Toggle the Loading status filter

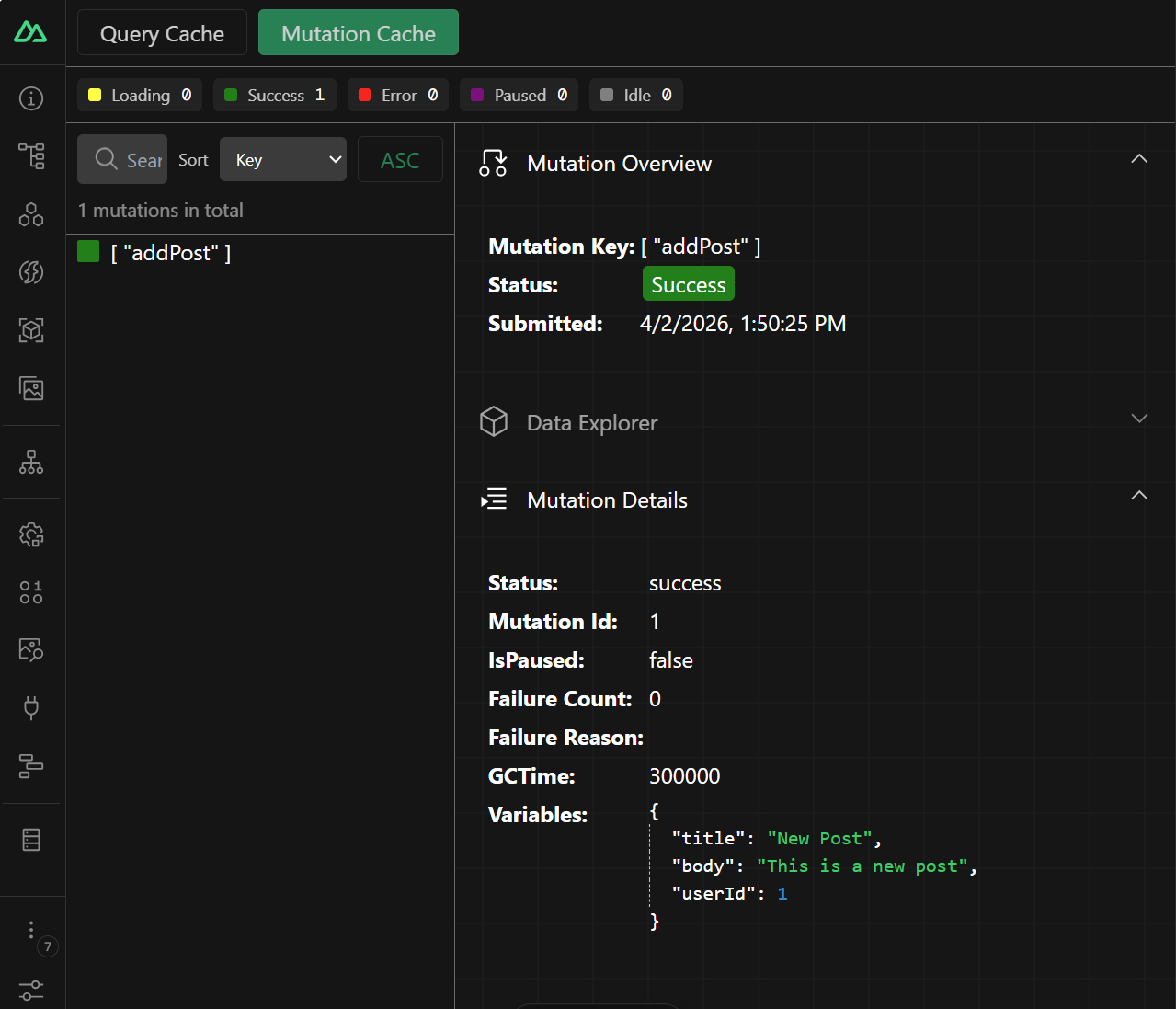[140, 95]
